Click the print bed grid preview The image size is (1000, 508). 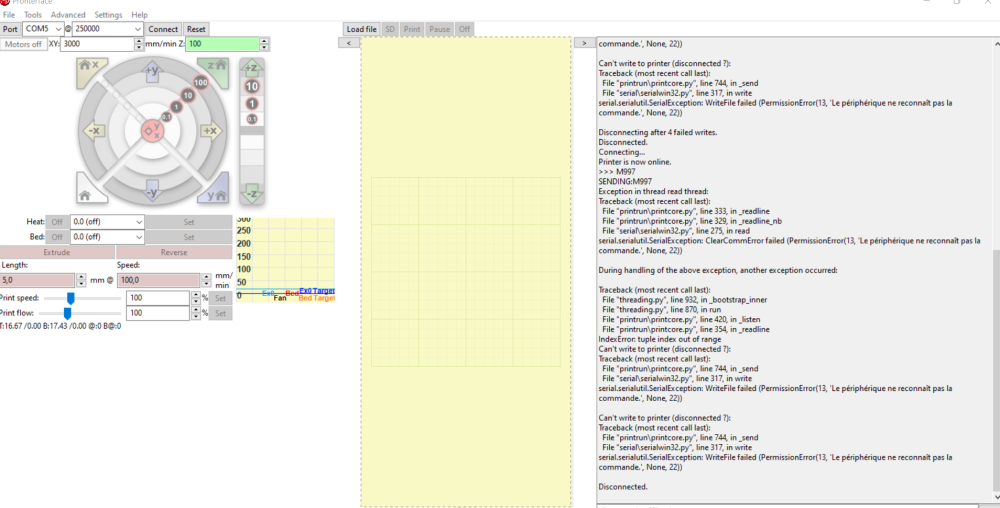pyautogui.click(x=466, y=272)
